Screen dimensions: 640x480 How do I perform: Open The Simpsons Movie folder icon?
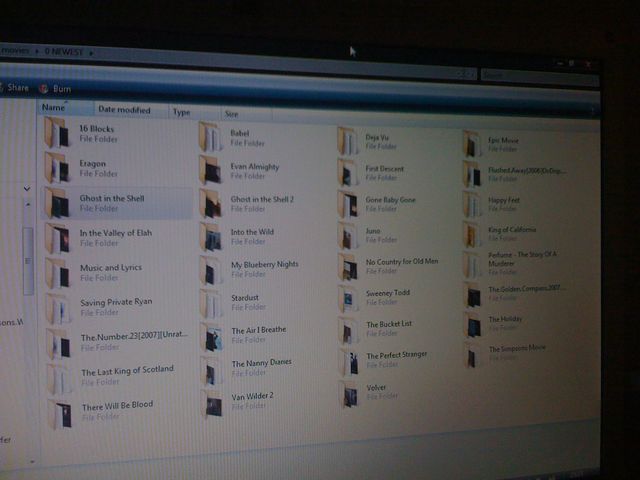click(474, 355)
